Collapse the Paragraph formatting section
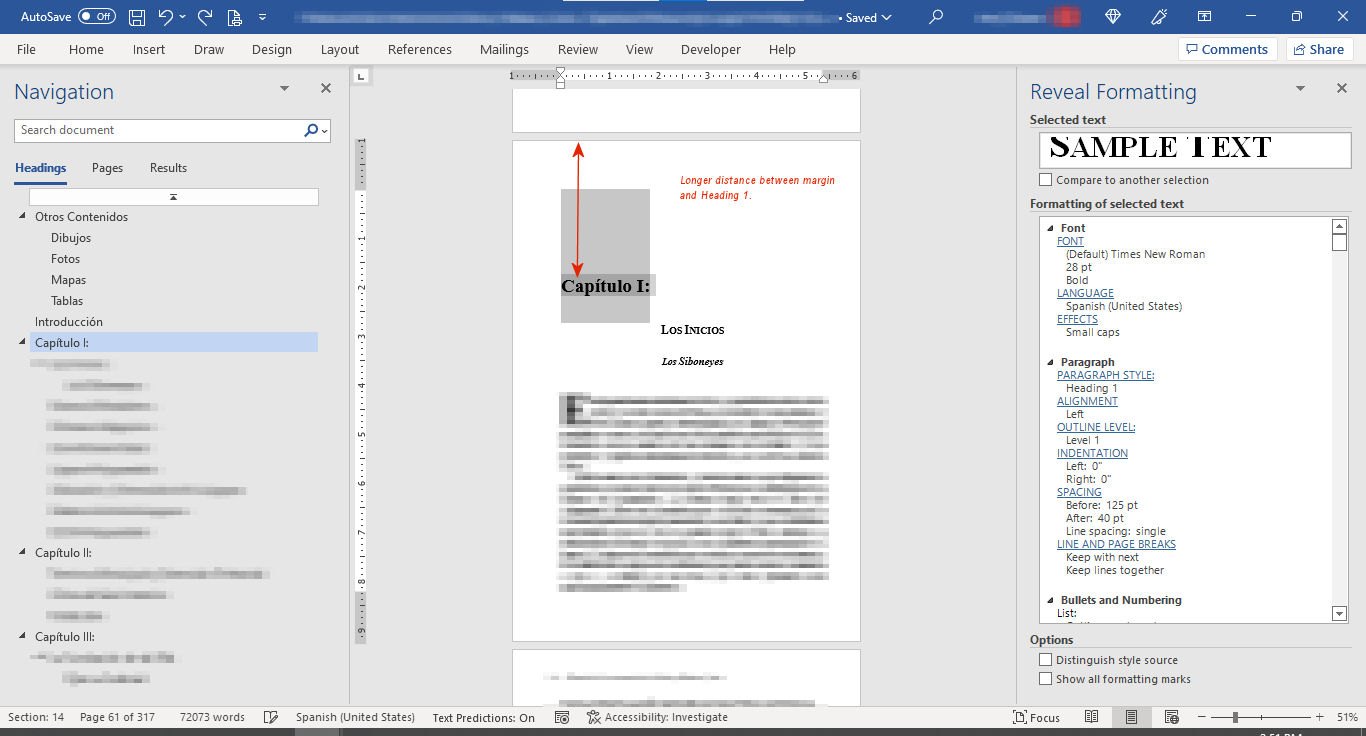 pyautogui.click(x=1050, y=362)
